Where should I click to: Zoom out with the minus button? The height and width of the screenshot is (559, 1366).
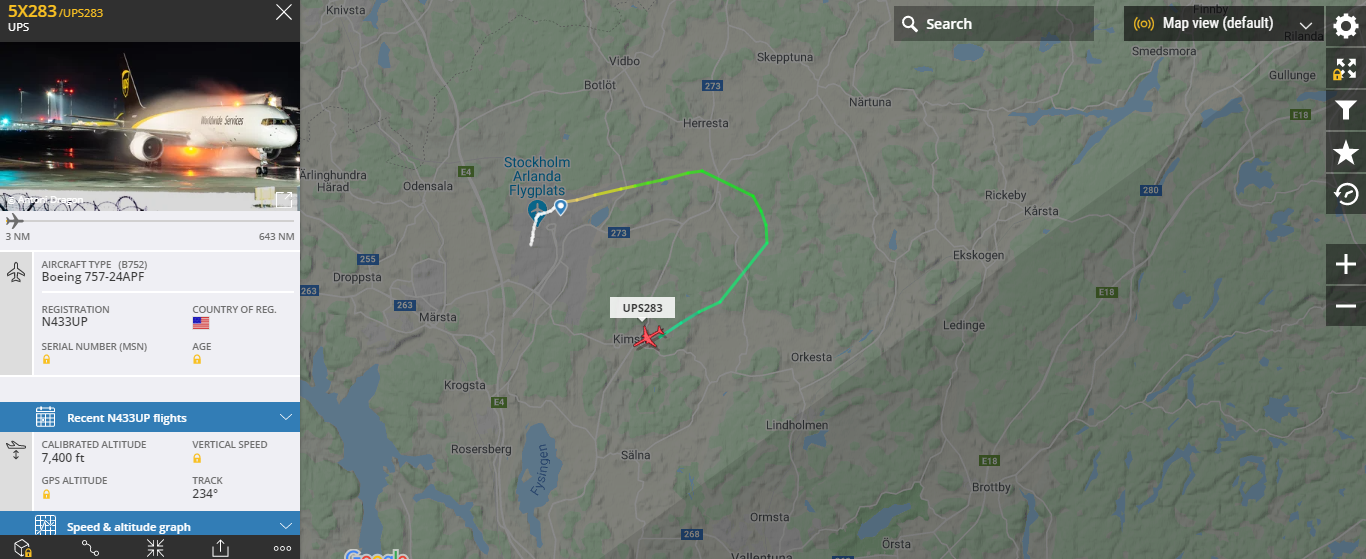1346,306
